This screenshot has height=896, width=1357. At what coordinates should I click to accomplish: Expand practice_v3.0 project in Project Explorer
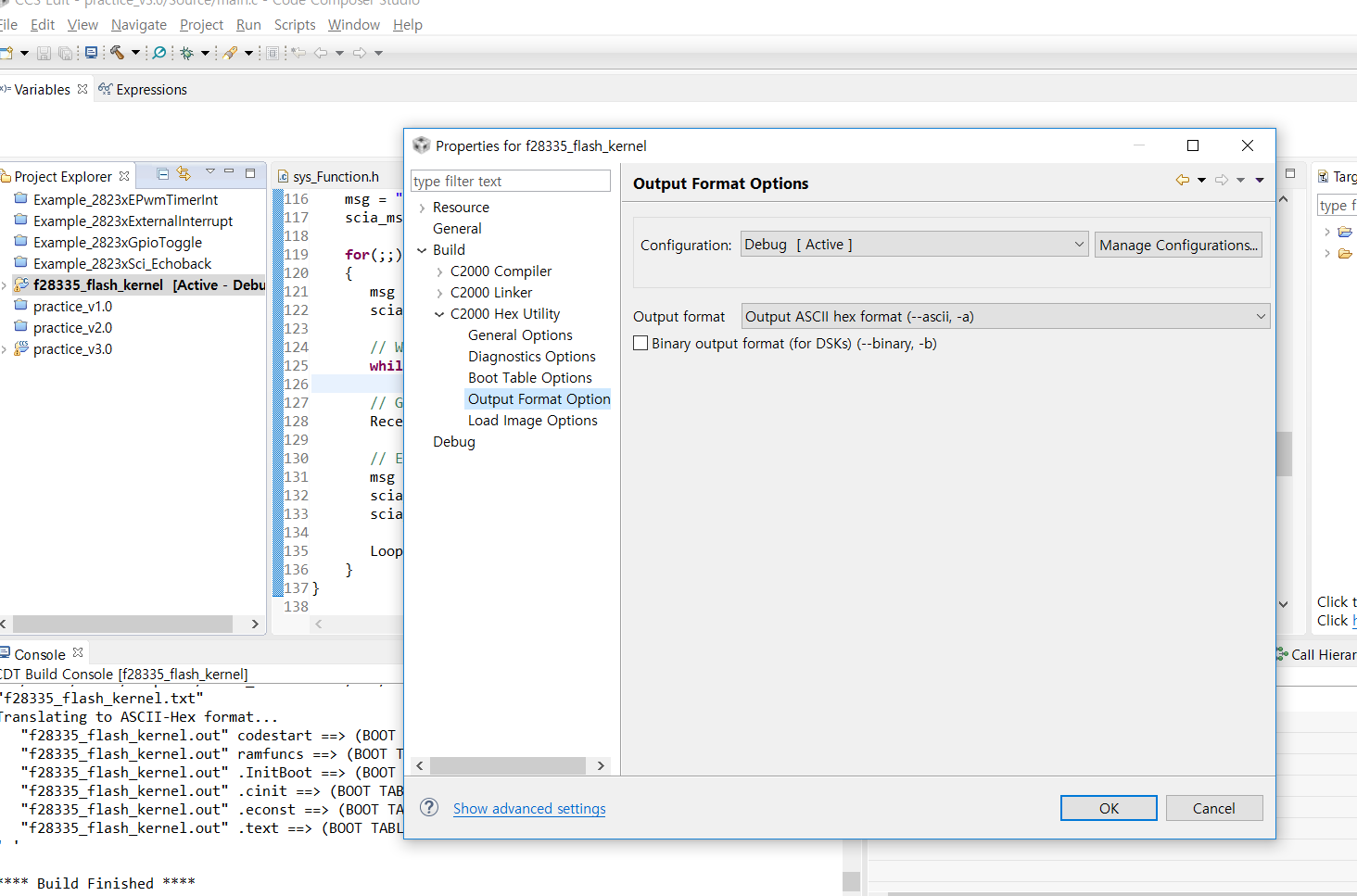(5, 349)
